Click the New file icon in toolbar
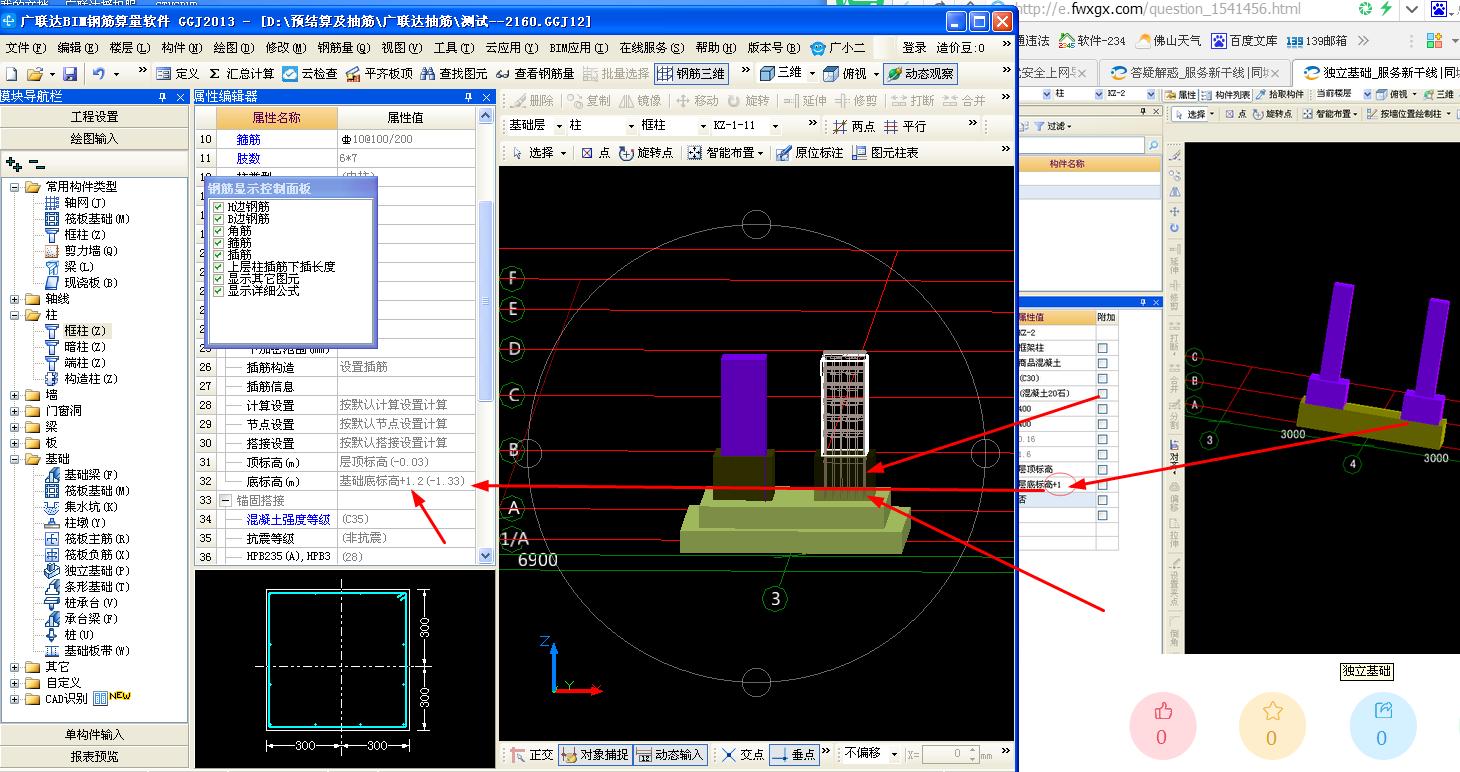1460x772 pixels. [12, 74]
